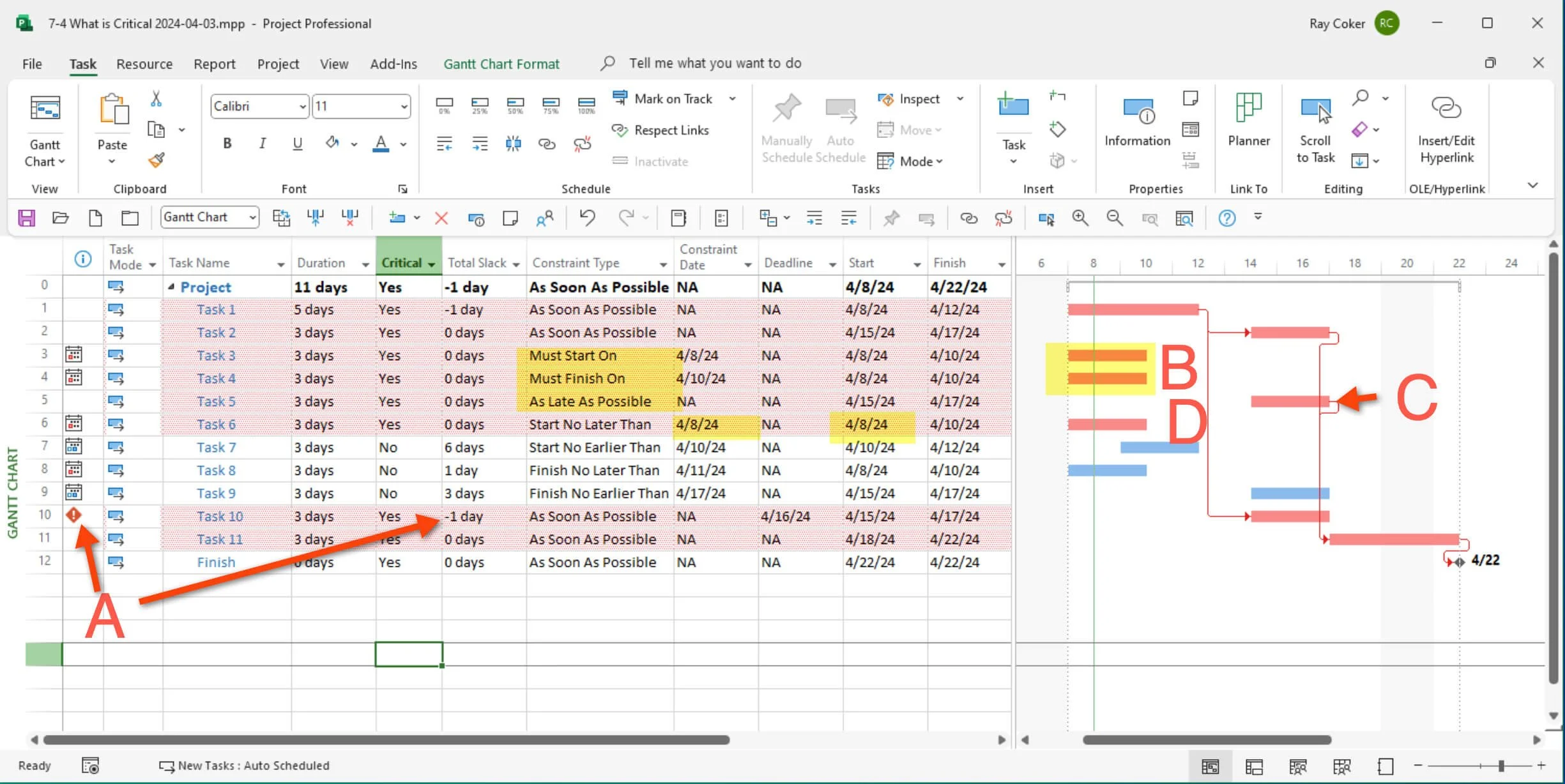Image resolution: width=1565 pixels, height=784 pixels.
Task: Toggle Underline formatting
Action: tap(297, 144)
